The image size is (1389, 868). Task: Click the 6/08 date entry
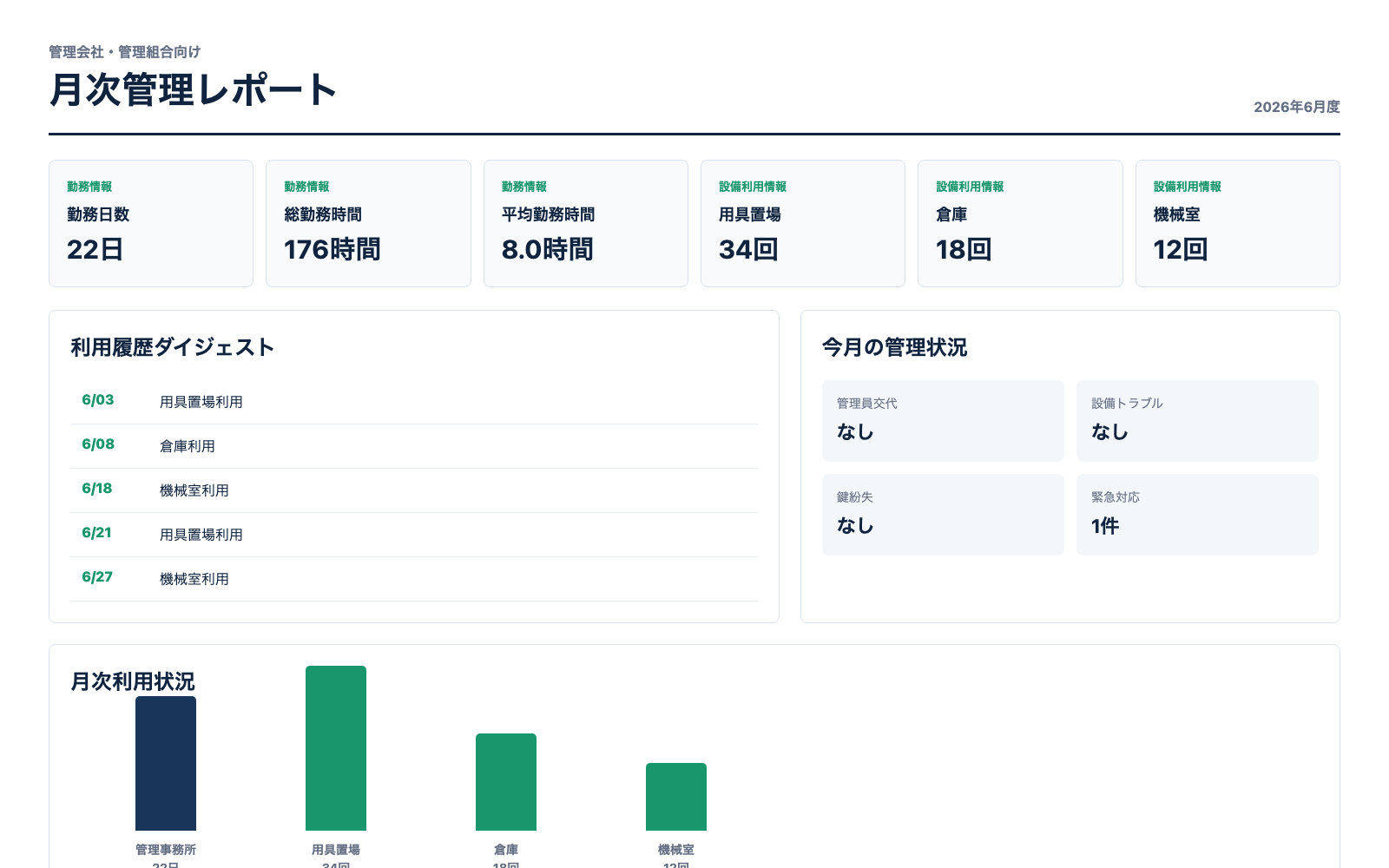(x=98, y=444)
